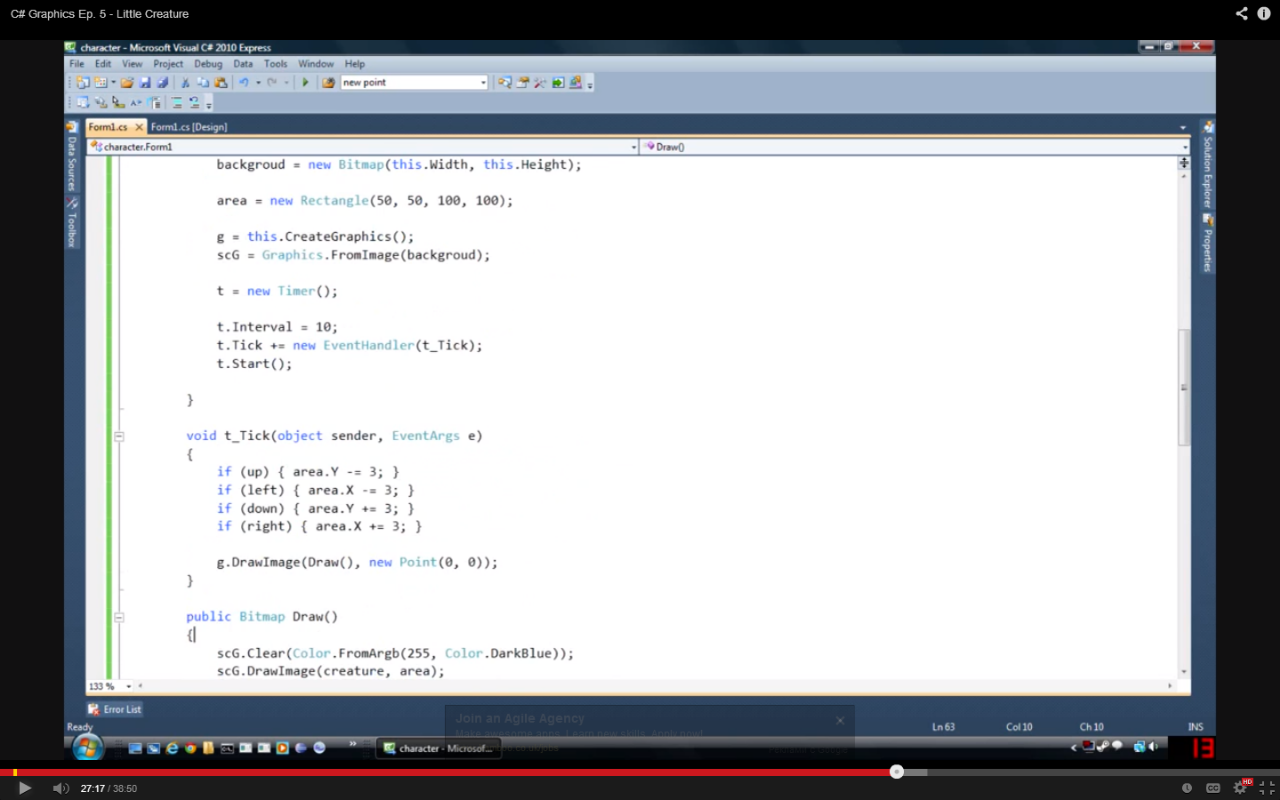1280x800 pixels.
Task: Open the Error List panel
Action: coord(116,709)
